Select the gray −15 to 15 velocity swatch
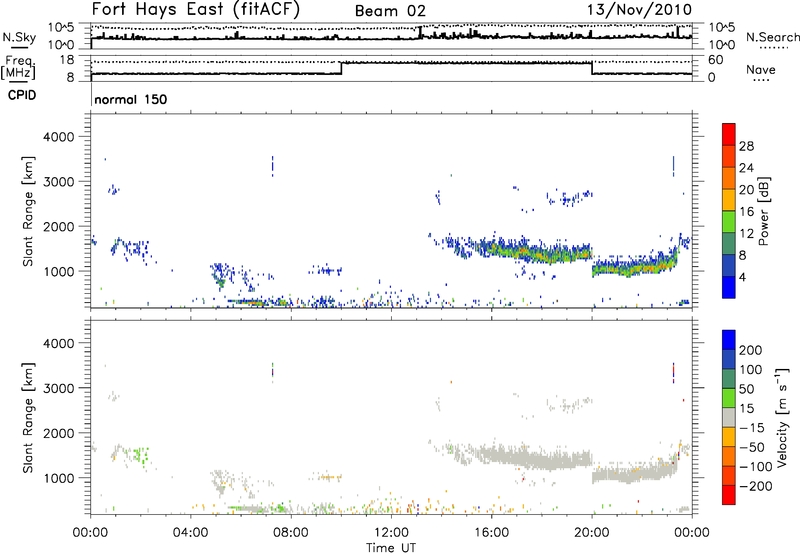 point(729,417)
